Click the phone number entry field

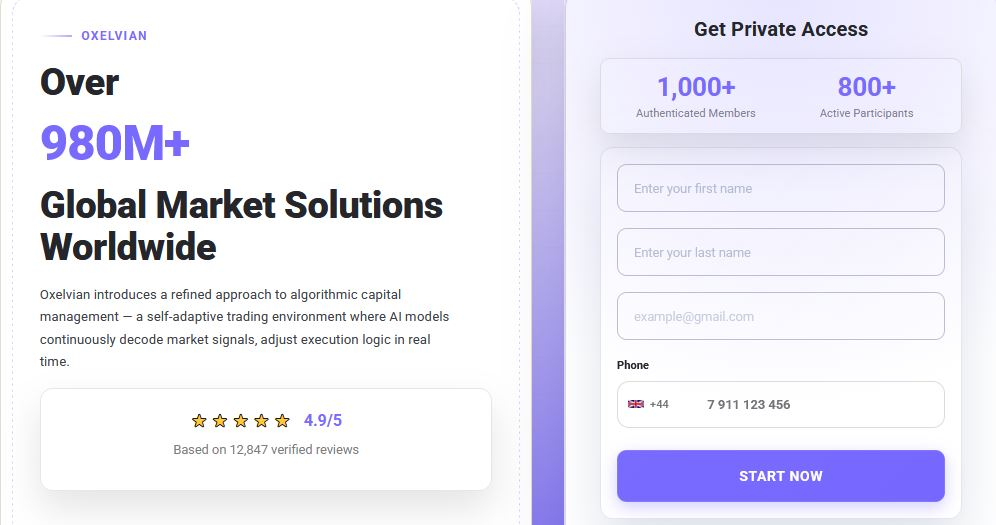815,404
